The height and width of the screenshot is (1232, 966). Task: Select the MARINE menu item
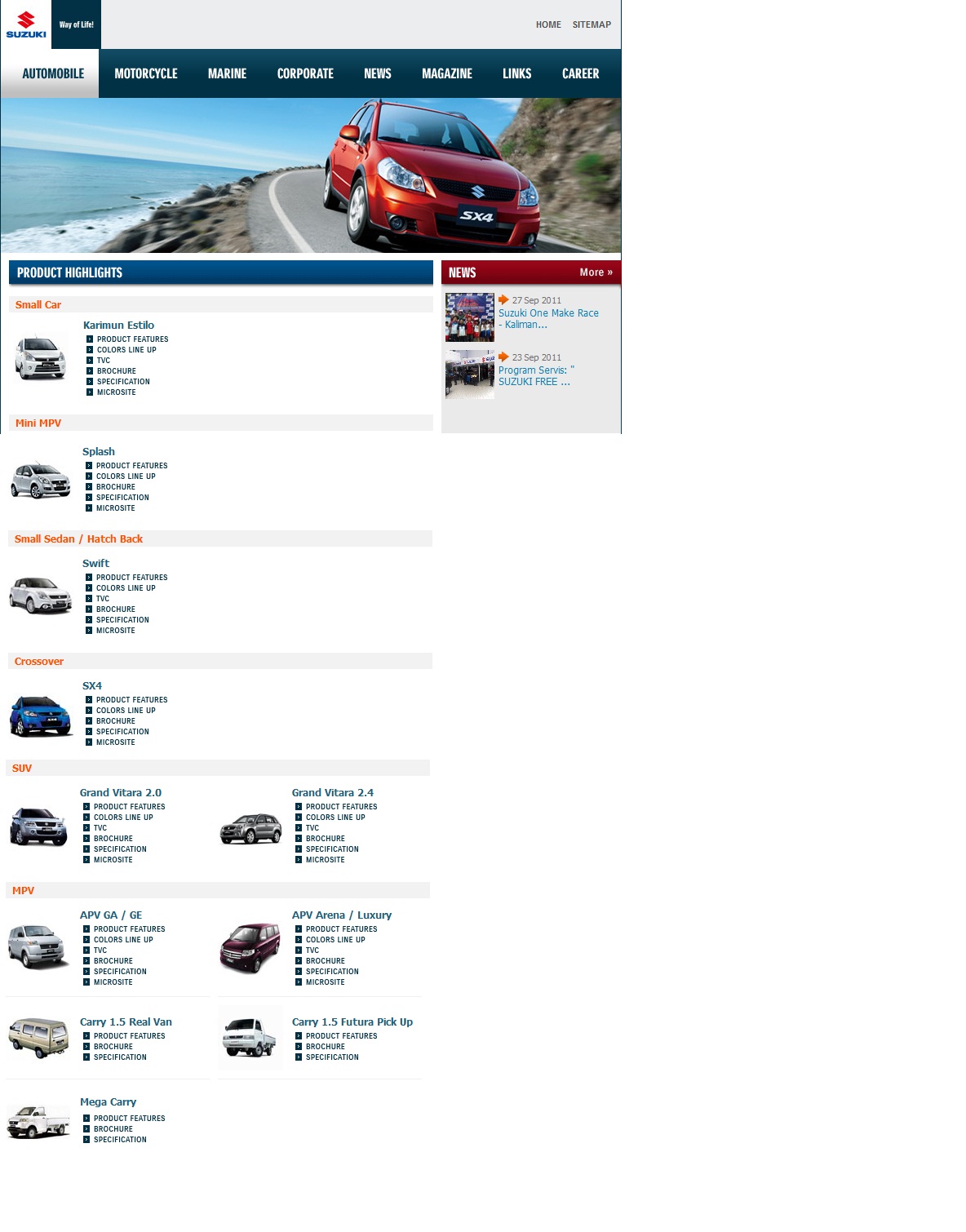point(227,73)
